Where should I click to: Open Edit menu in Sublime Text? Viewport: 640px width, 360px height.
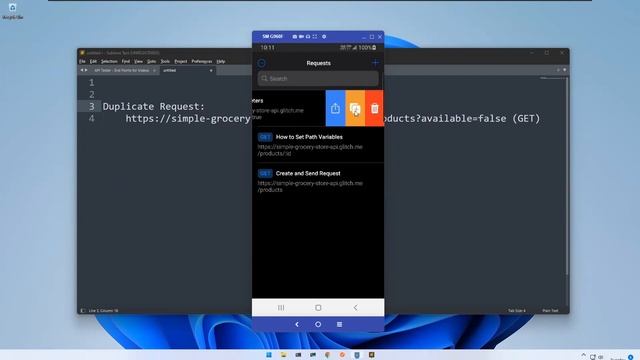pos(93,61)
